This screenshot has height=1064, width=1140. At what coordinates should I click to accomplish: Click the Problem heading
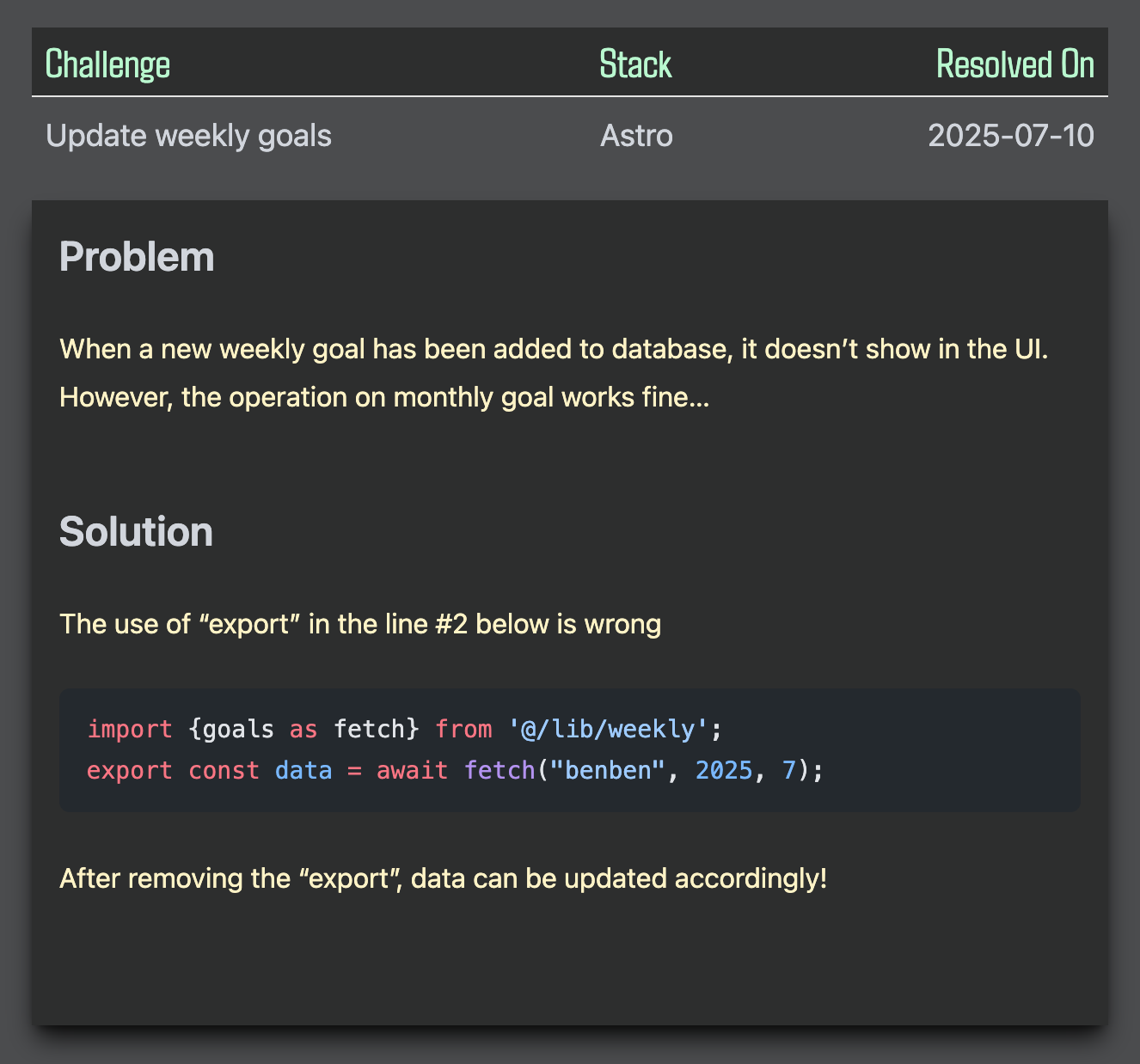137,257
